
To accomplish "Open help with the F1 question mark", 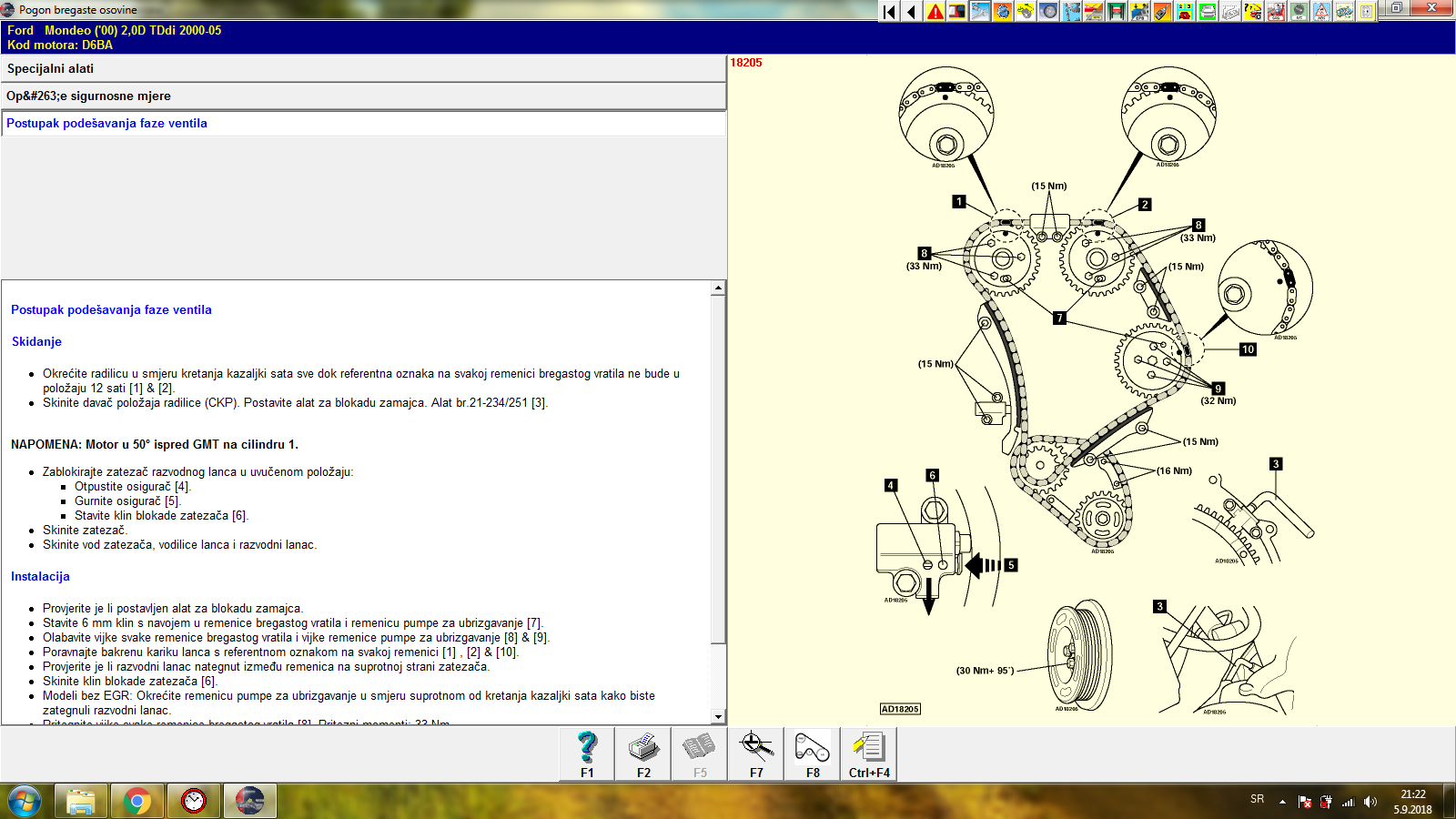I will pos(587,754).
